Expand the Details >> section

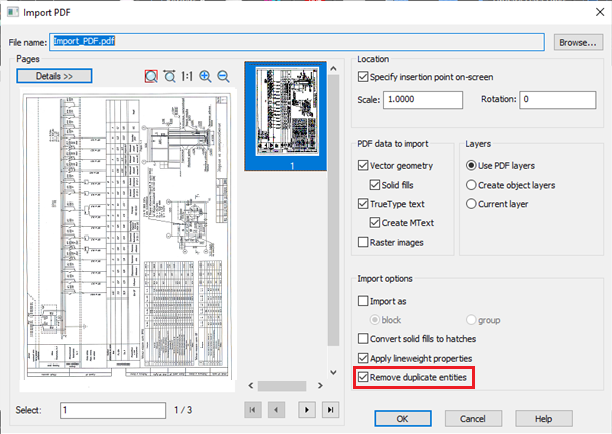click(x=55, y=76)
